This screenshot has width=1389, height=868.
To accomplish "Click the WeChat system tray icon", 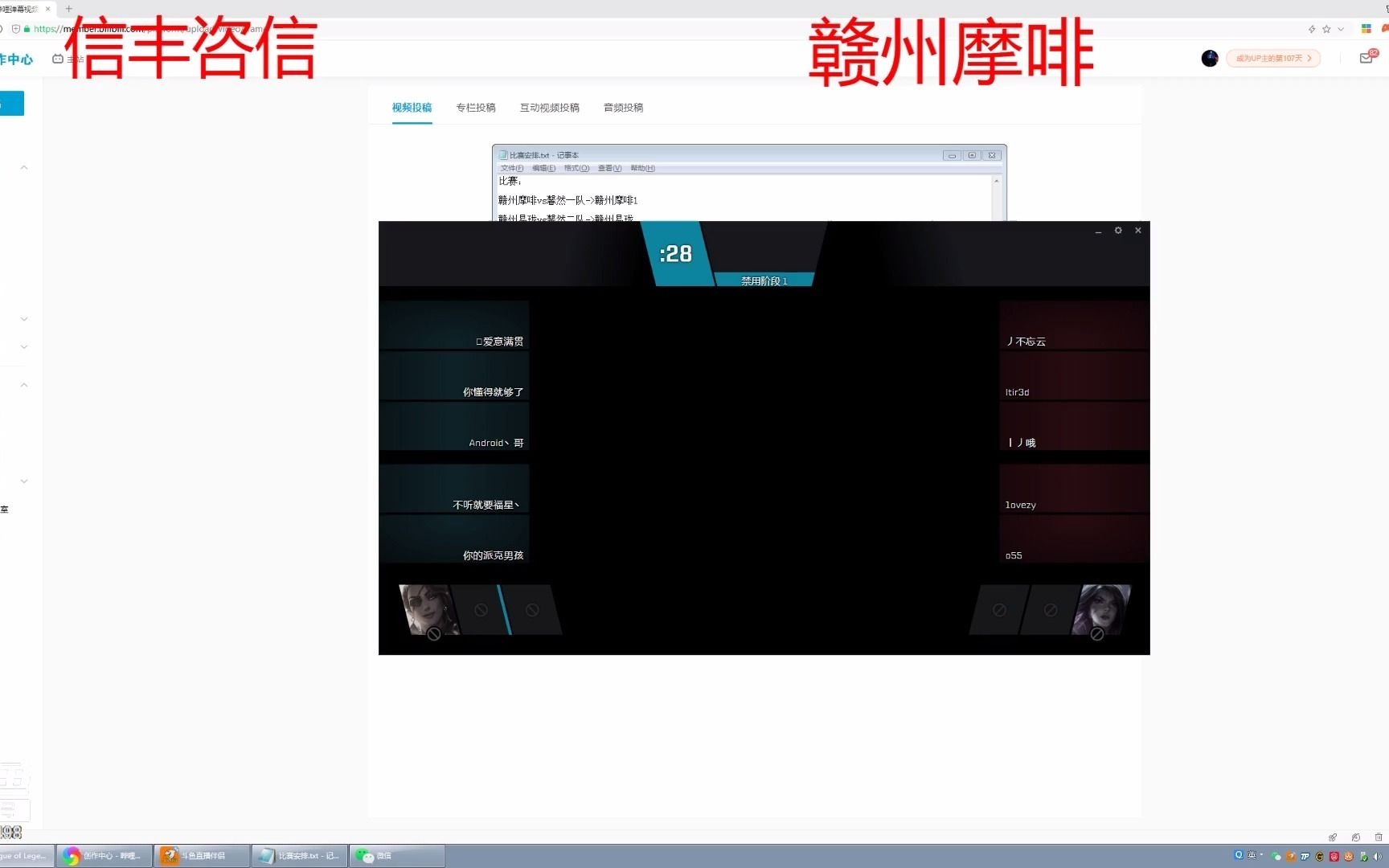I will pyautogui.click(x=1276, y=857).
